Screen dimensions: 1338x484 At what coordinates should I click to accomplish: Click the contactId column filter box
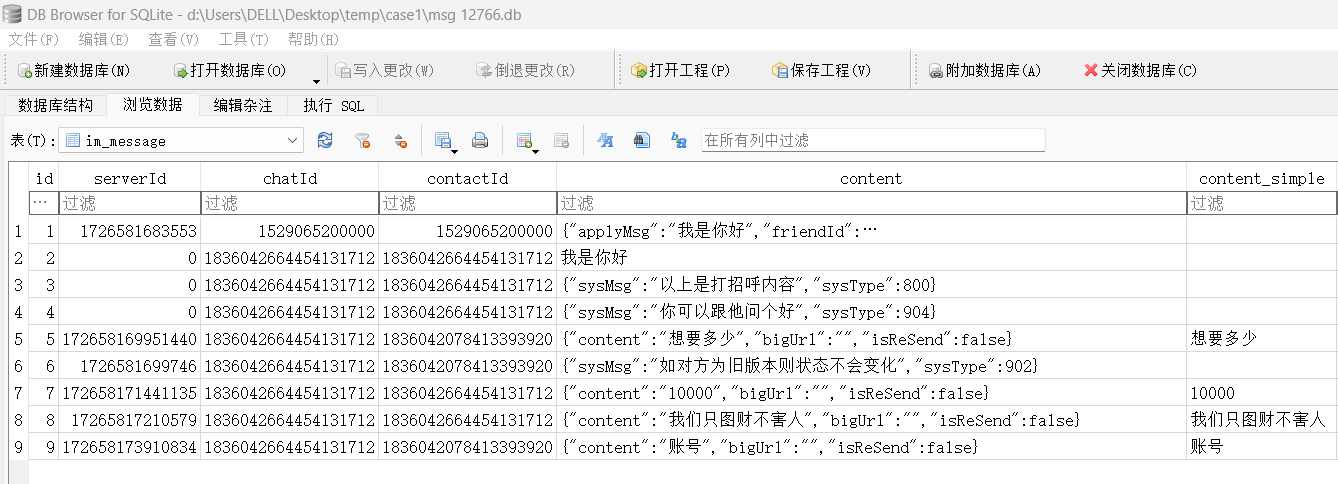(468, 203)
